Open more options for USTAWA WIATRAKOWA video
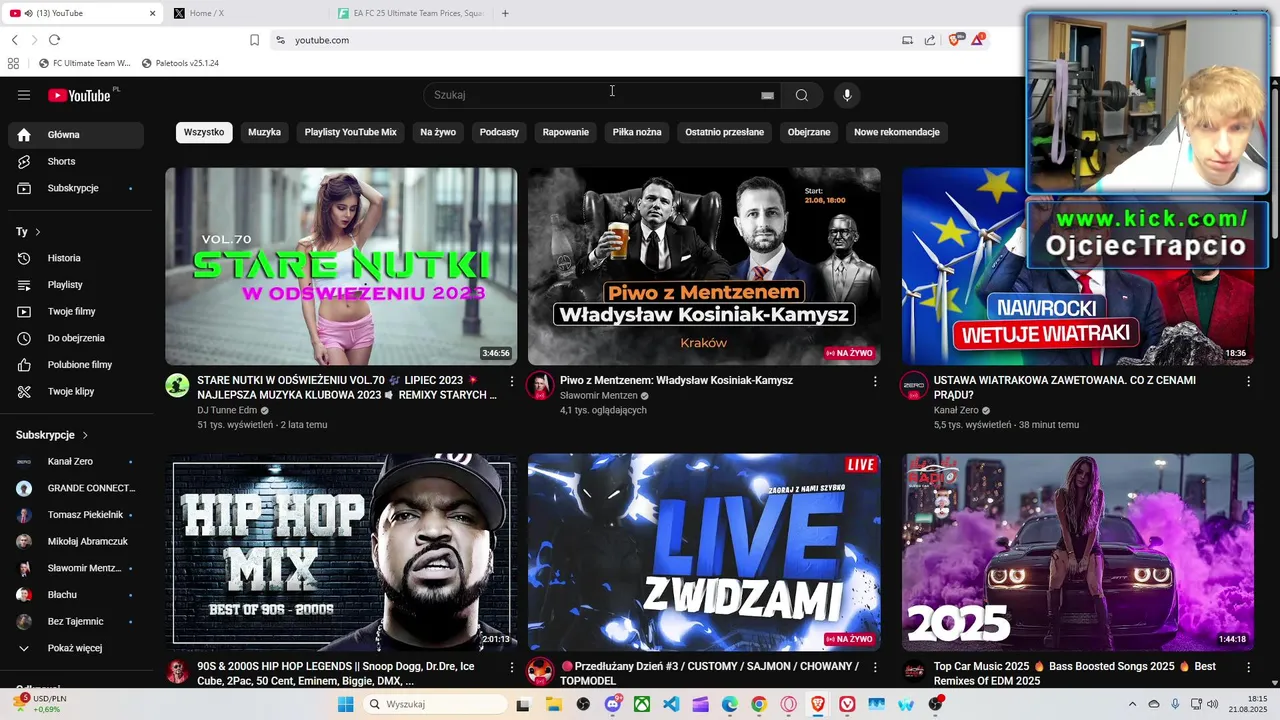1280x720 pixels. [x=1248, y=381]
